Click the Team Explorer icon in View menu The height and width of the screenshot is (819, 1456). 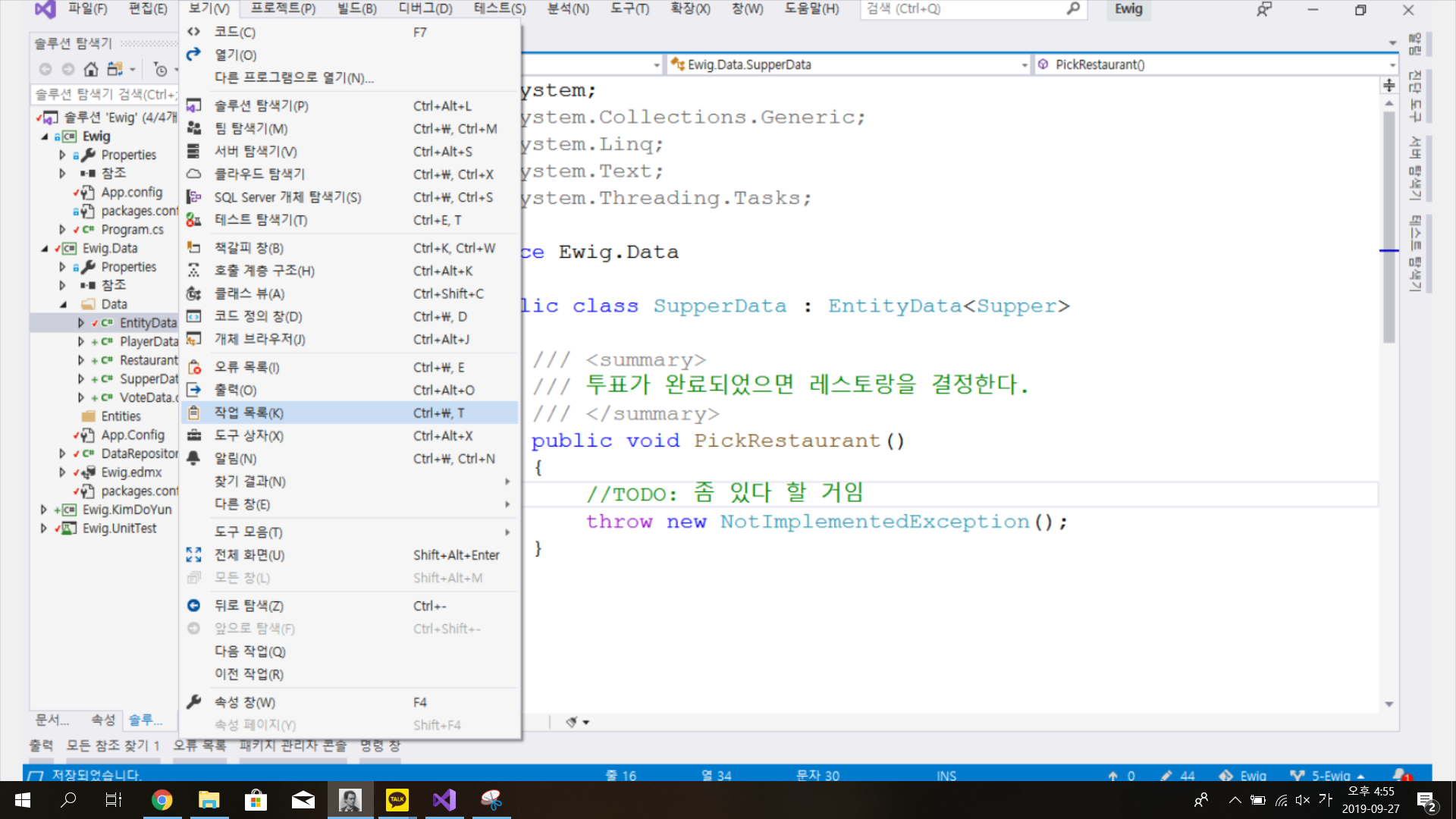(194, 128)
